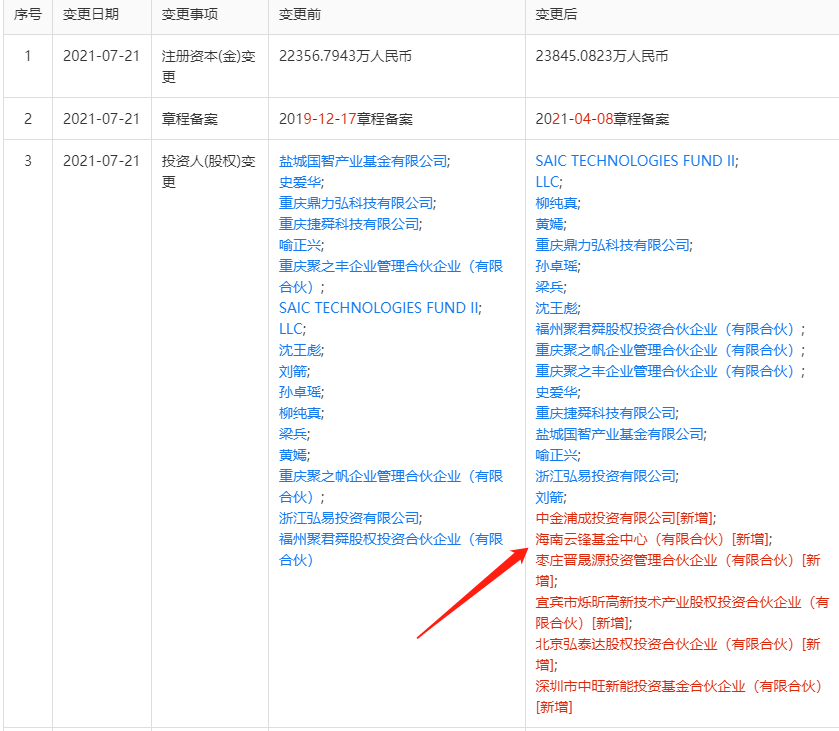Open LLC link in 变更后 column
The width and height of the screenshot is (839, 731).
click(x=548, y=182)
